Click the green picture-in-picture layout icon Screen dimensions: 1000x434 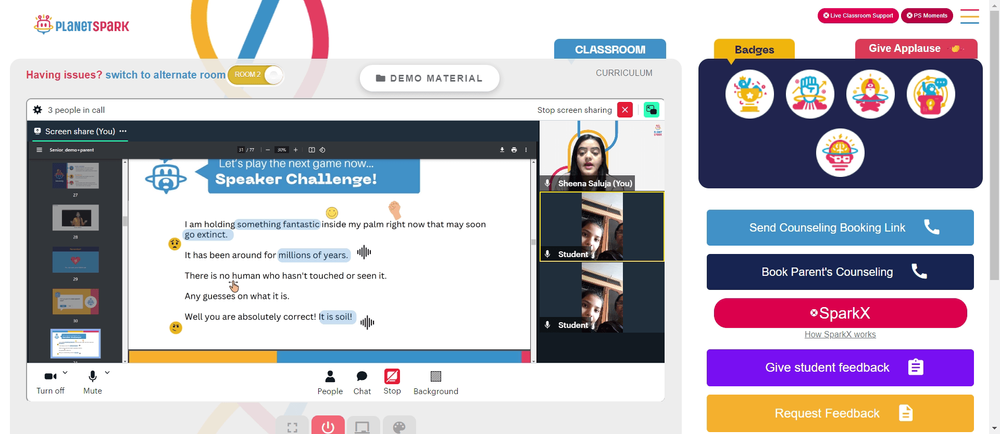(651, 110)
